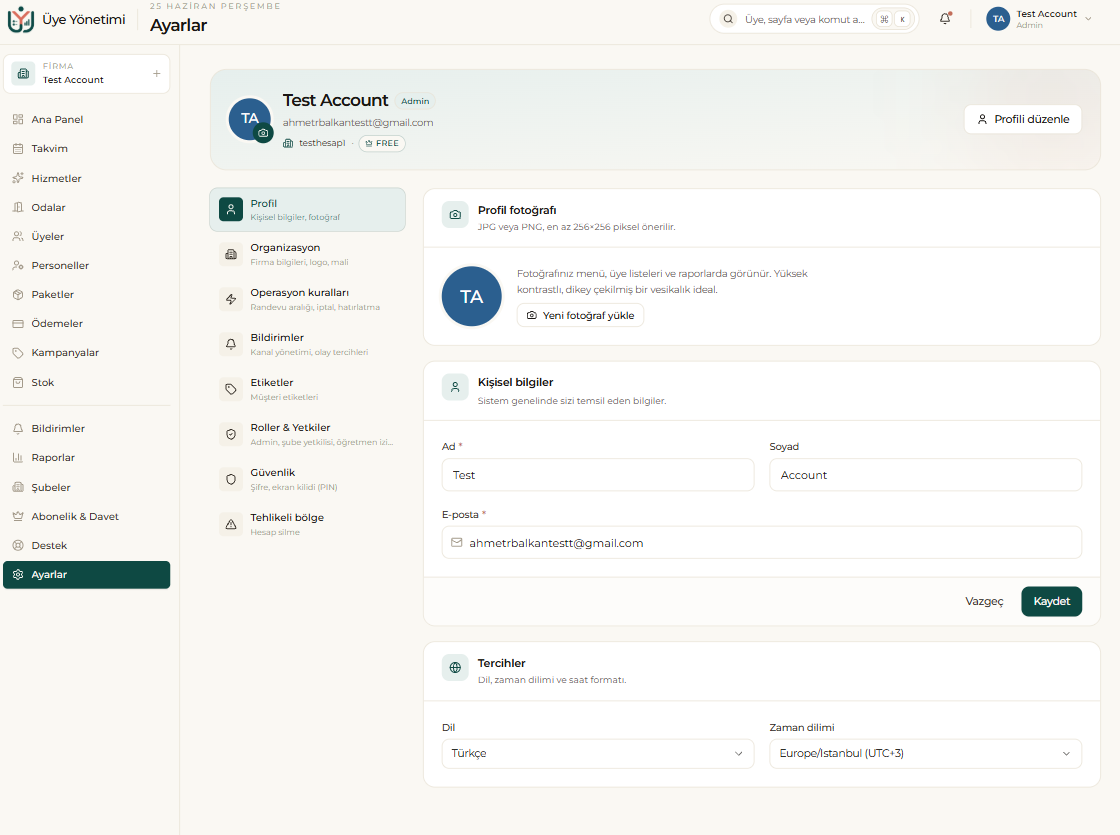Click the Profili düzenle button
Image resolution: width=1120 pixels, height=835 pixels.
(1023, 119)
